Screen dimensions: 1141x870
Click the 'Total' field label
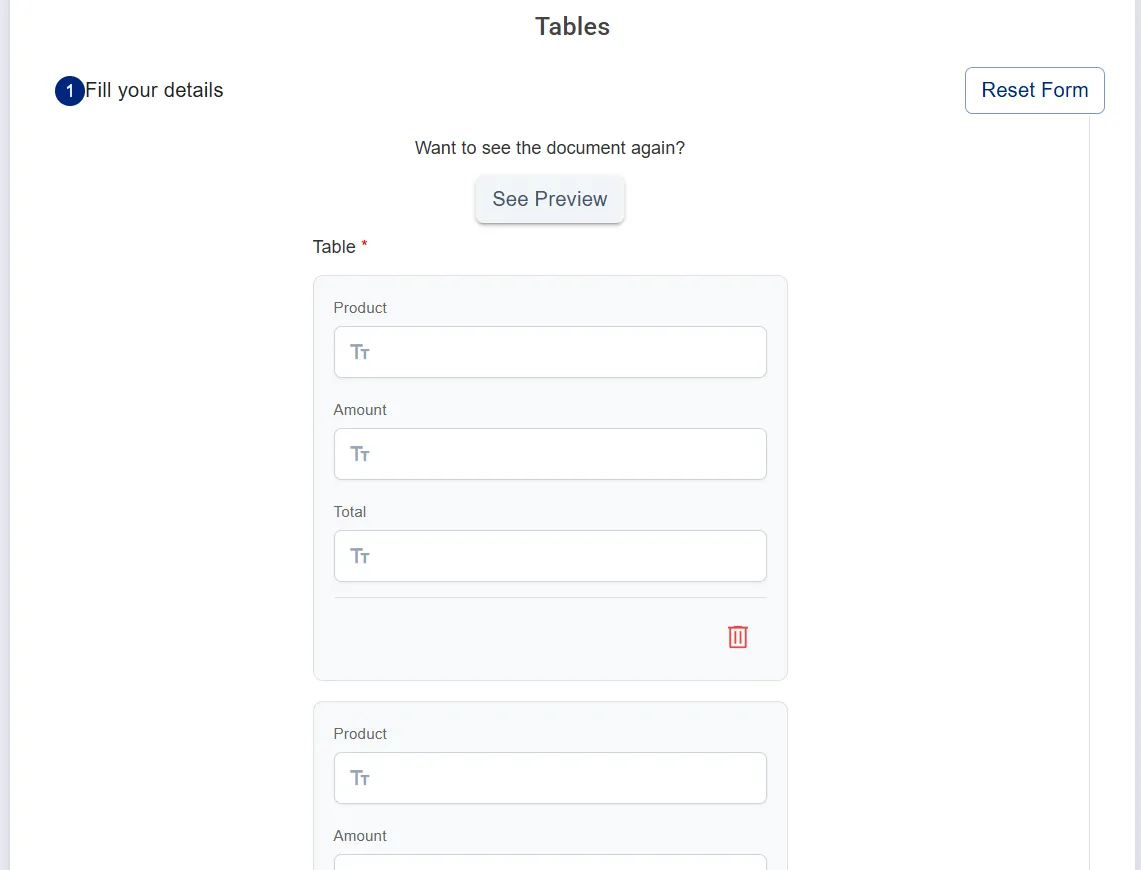pos(350,512)
